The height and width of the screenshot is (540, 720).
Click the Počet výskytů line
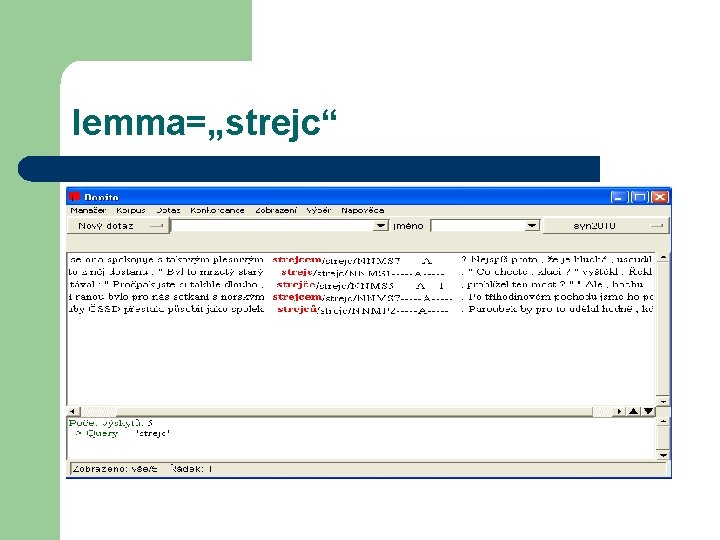point(111,423)
